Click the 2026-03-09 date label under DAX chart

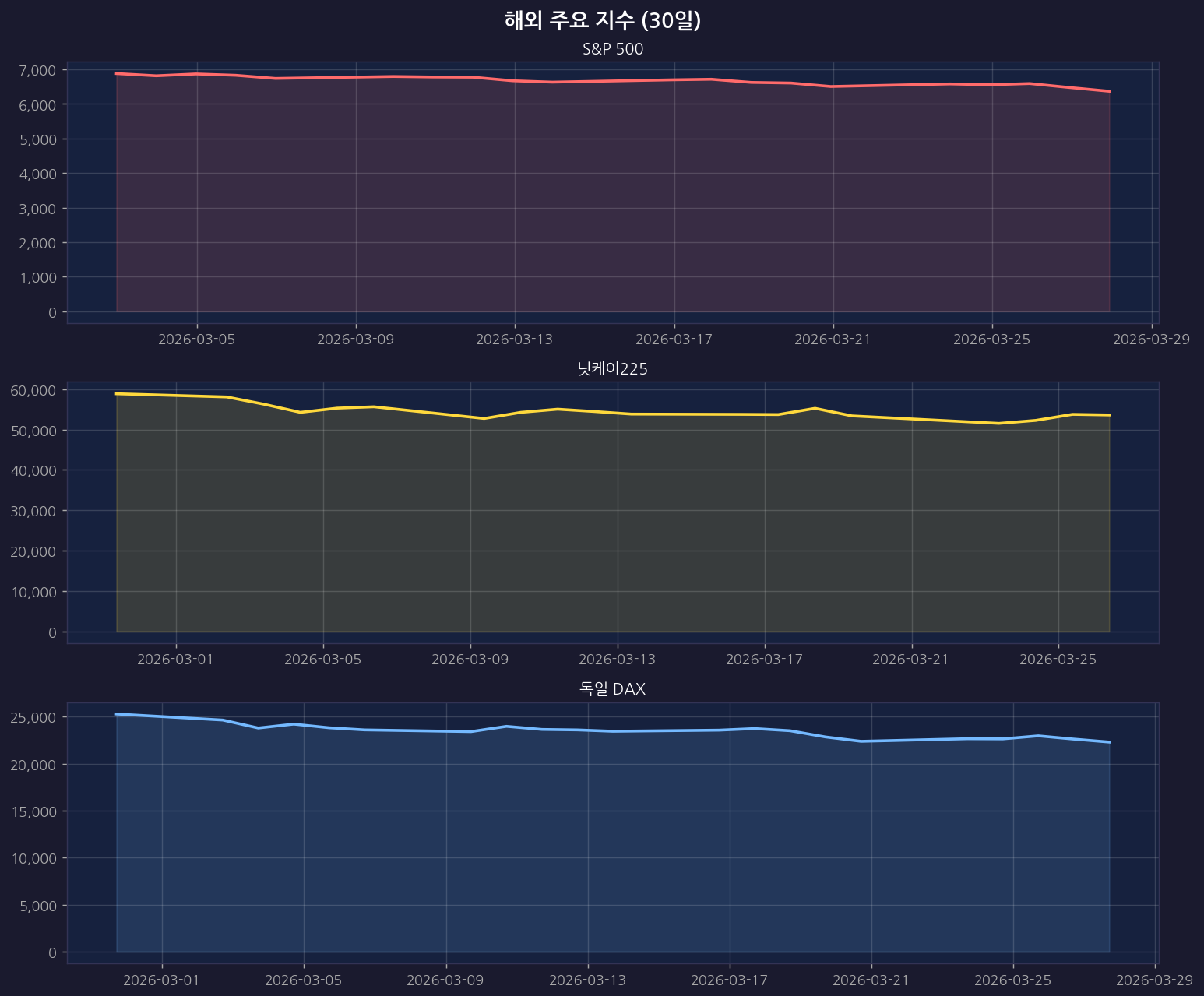446,980
